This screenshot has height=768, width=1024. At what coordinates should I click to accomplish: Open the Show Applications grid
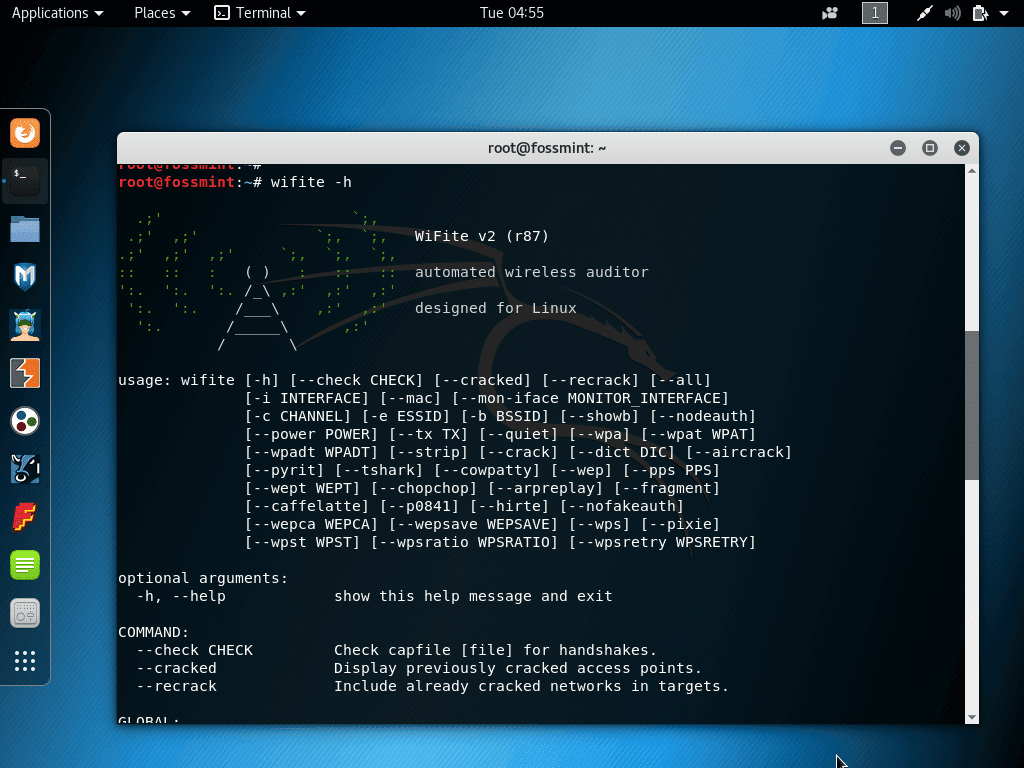pyautogui.click(x=24, y=661)
